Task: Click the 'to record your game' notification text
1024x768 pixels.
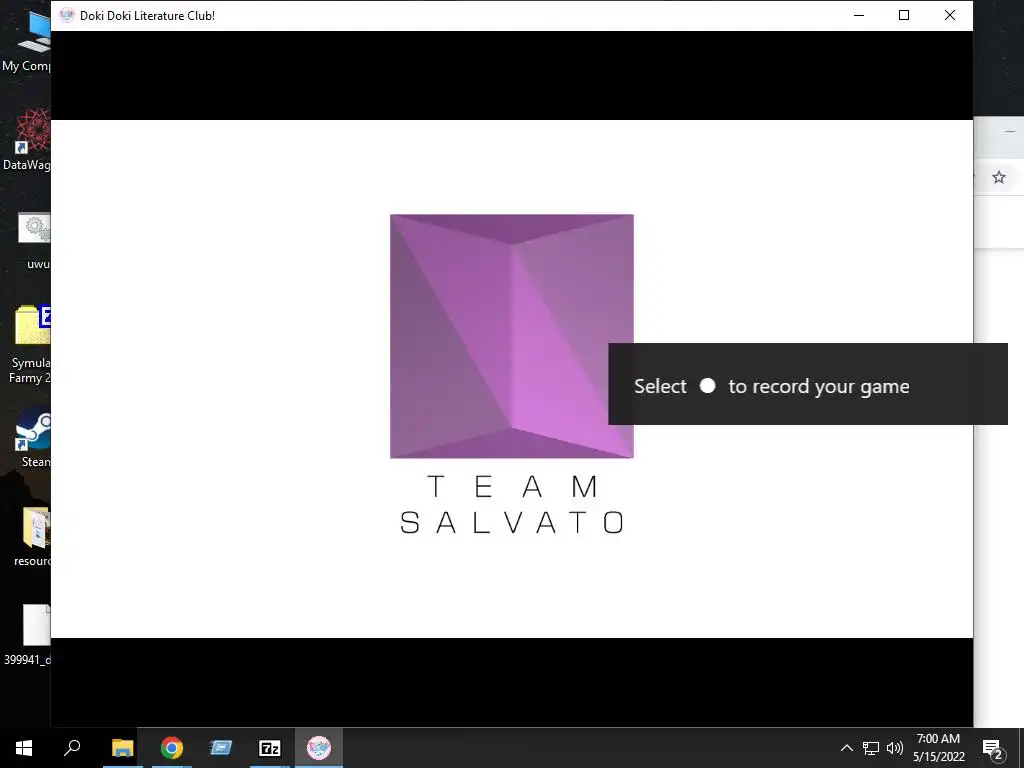Action: pos(819,387)
